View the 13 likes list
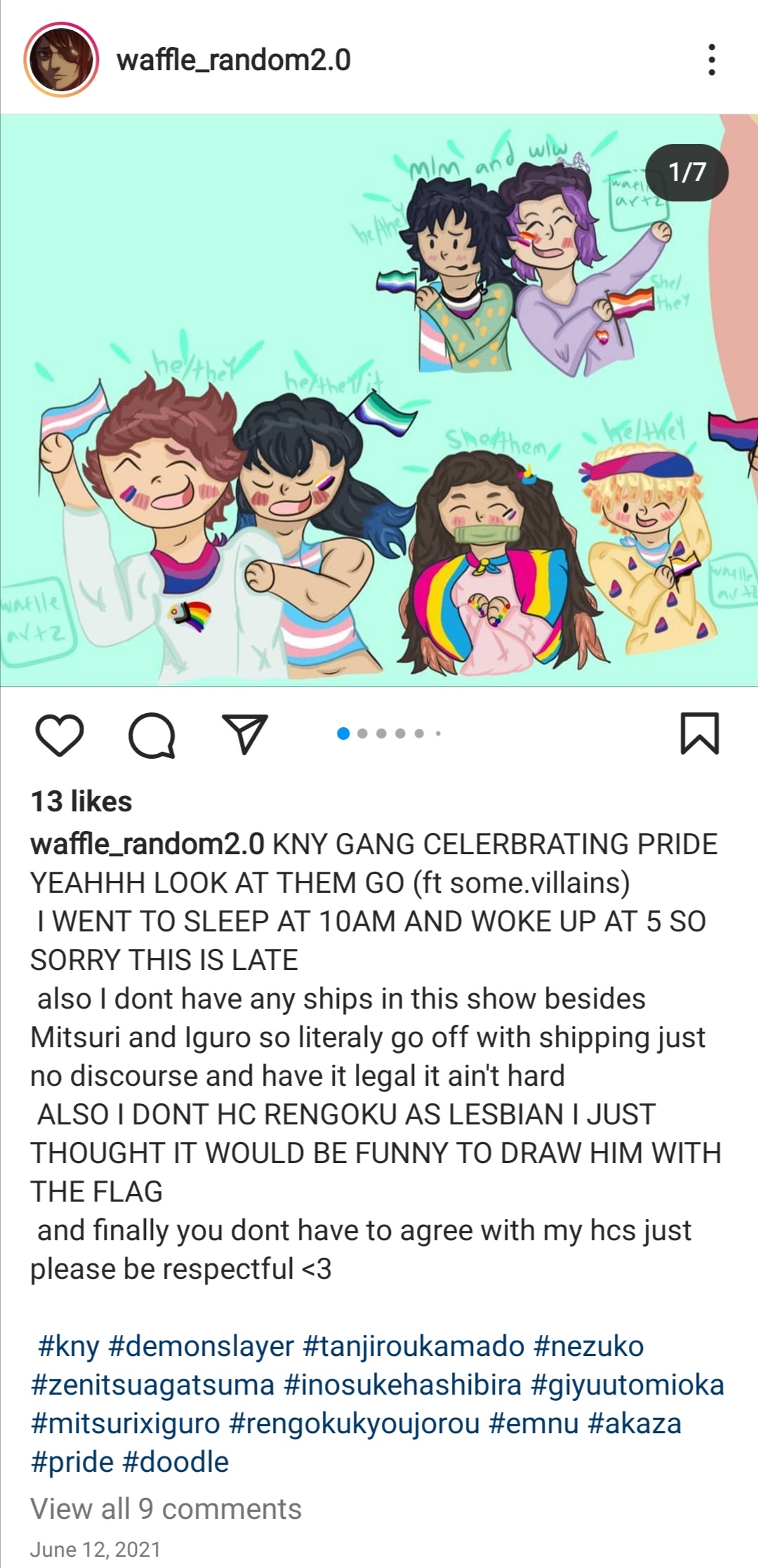This screenshot has height=1568, width=758. 81,802
